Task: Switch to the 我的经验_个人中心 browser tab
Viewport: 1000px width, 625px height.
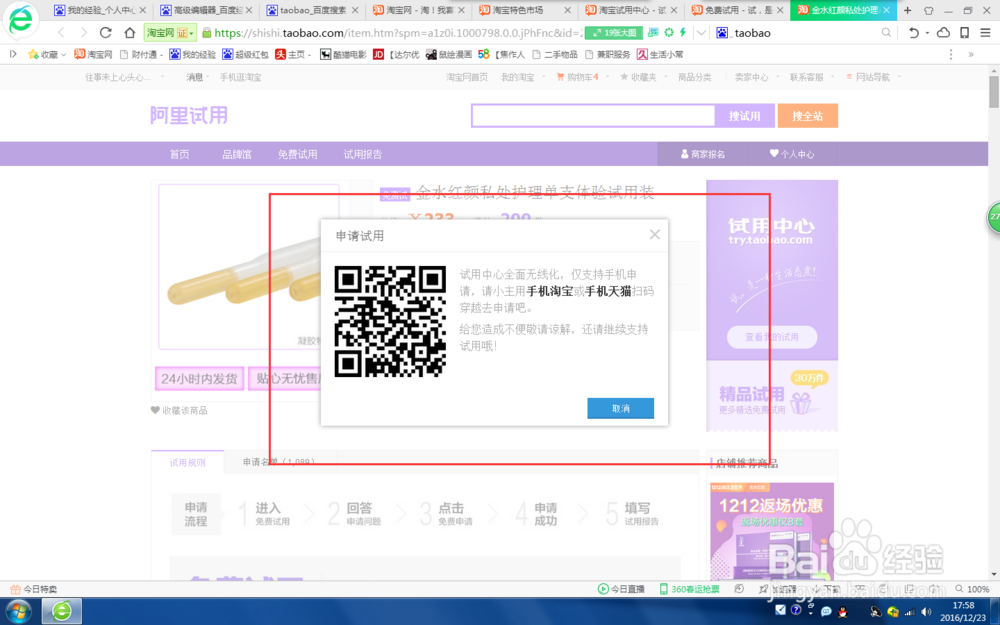Action: point(99,10)
